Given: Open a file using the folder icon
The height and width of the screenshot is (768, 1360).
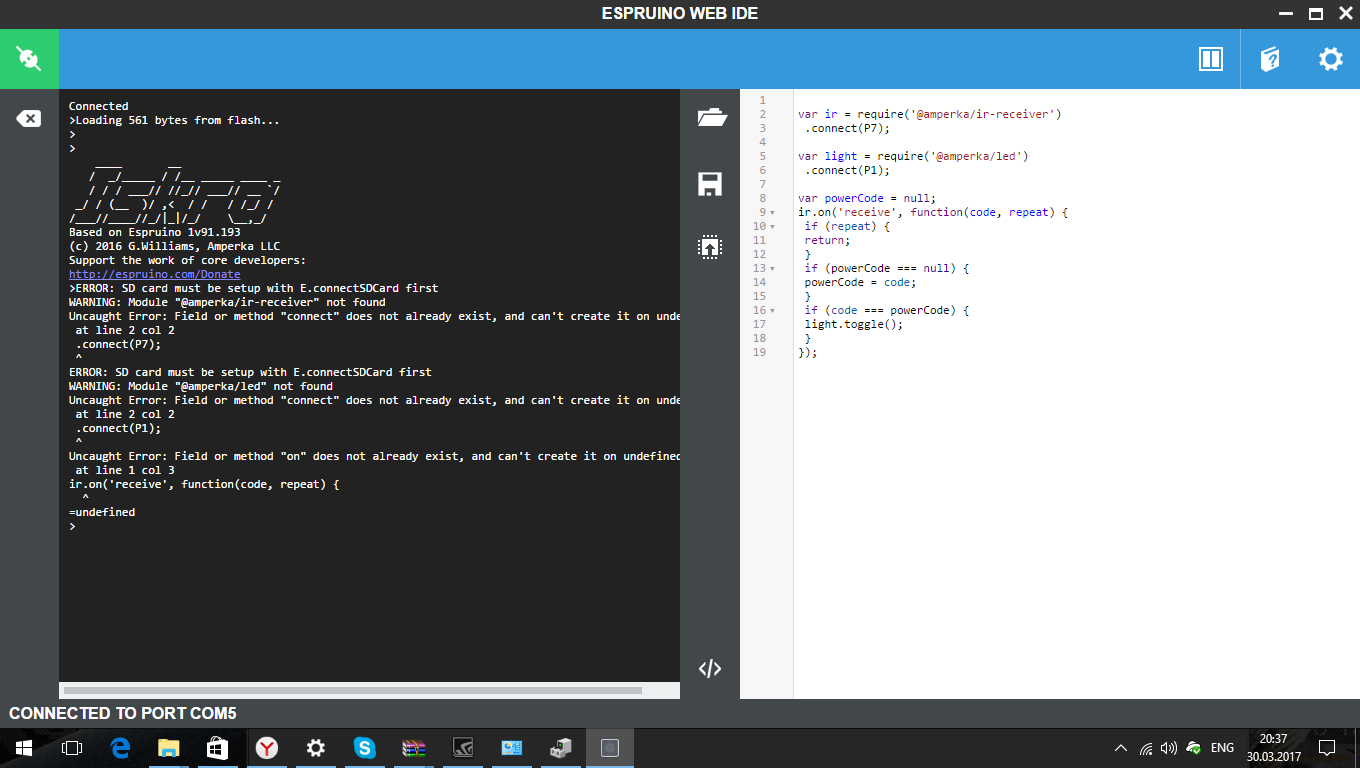Looking at the screenshot, I should click(711, 117).
